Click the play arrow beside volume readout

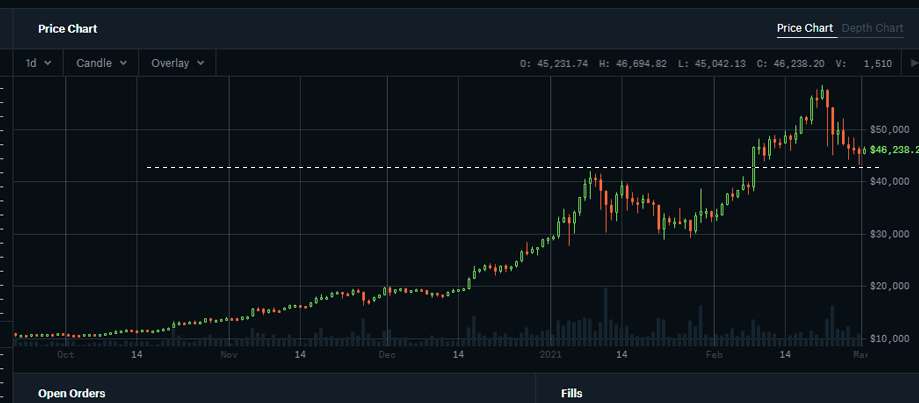[x=913, y=63]
